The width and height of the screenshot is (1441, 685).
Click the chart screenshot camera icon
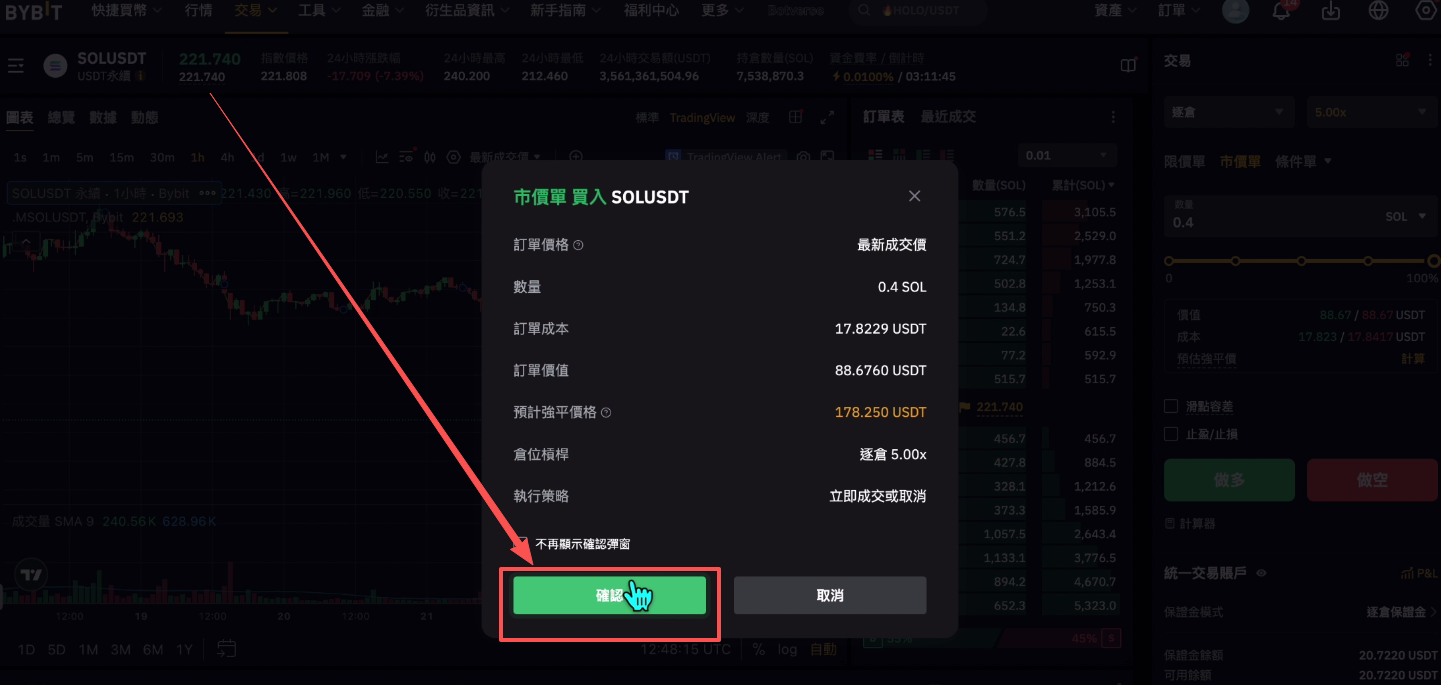[803, 157]
